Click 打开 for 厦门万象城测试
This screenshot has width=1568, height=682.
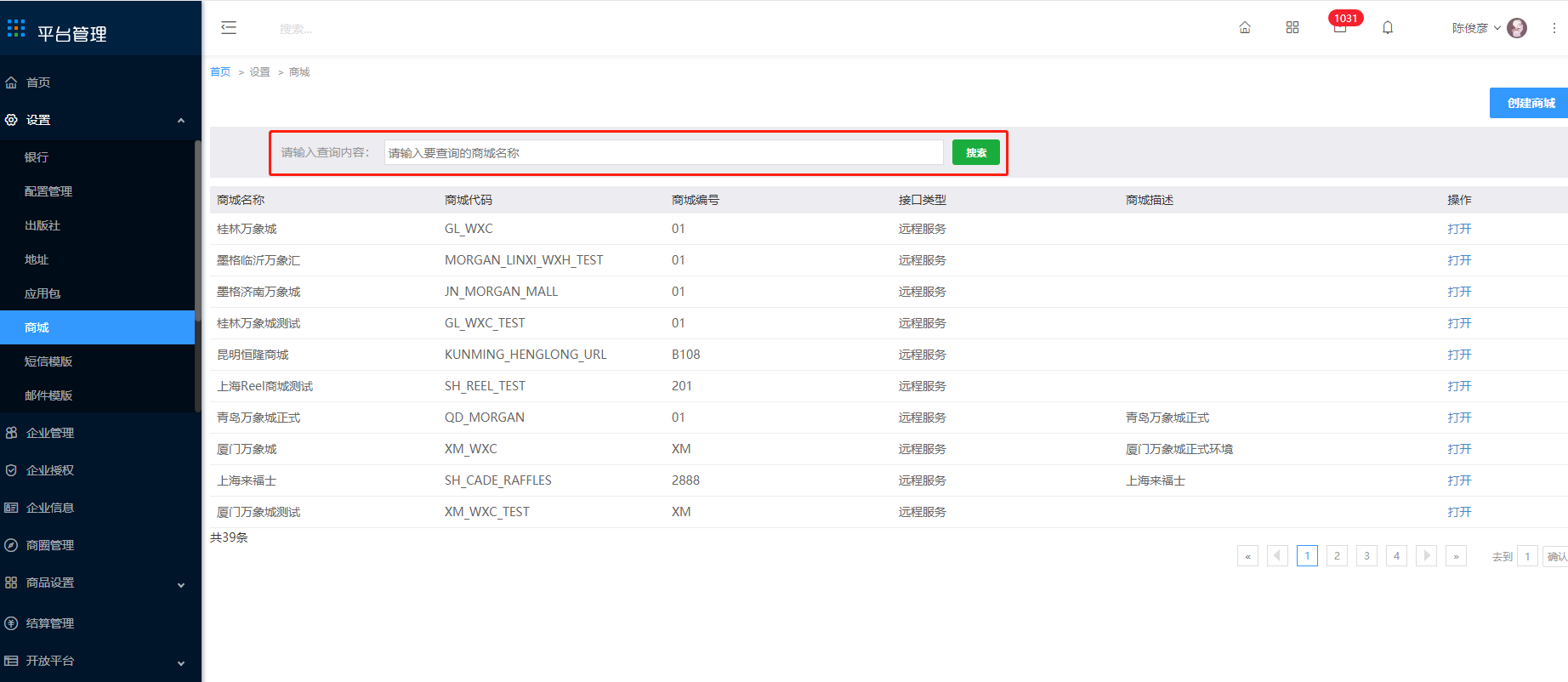[x=1459, y=512]
